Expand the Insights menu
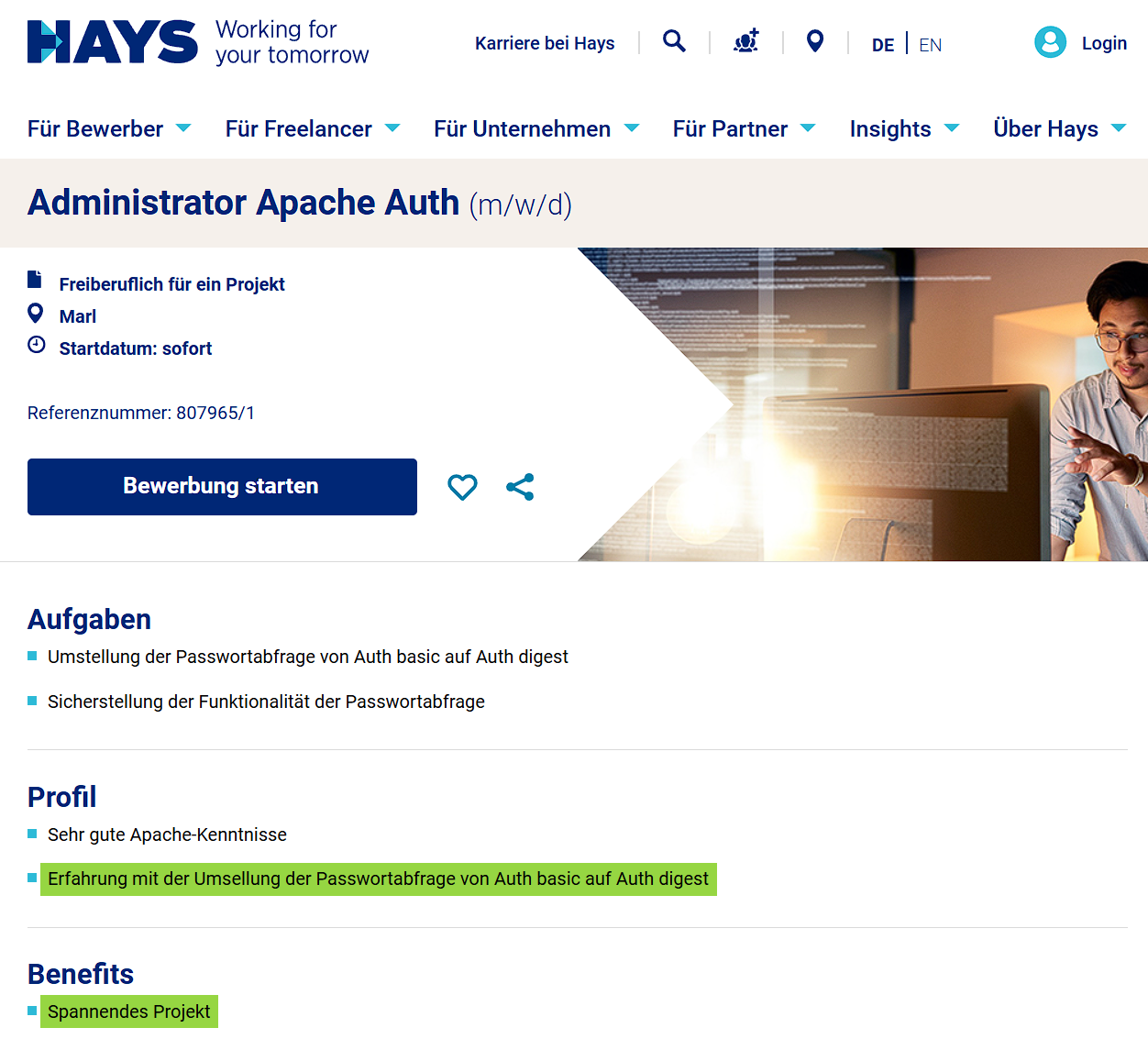 click(x=904, y=128)
